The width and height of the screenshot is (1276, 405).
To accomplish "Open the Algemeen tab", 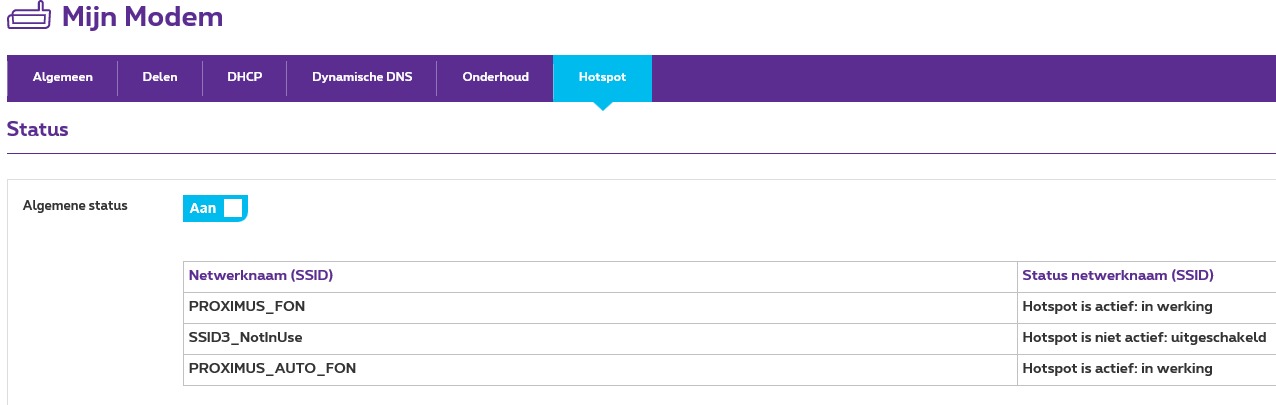I will click(62, 77).
